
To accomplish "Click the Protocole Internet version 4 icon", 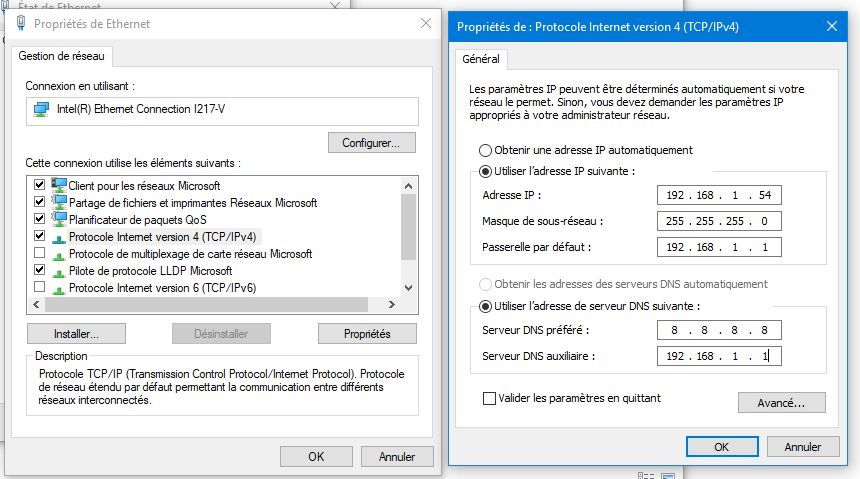I will coord(59,237).
